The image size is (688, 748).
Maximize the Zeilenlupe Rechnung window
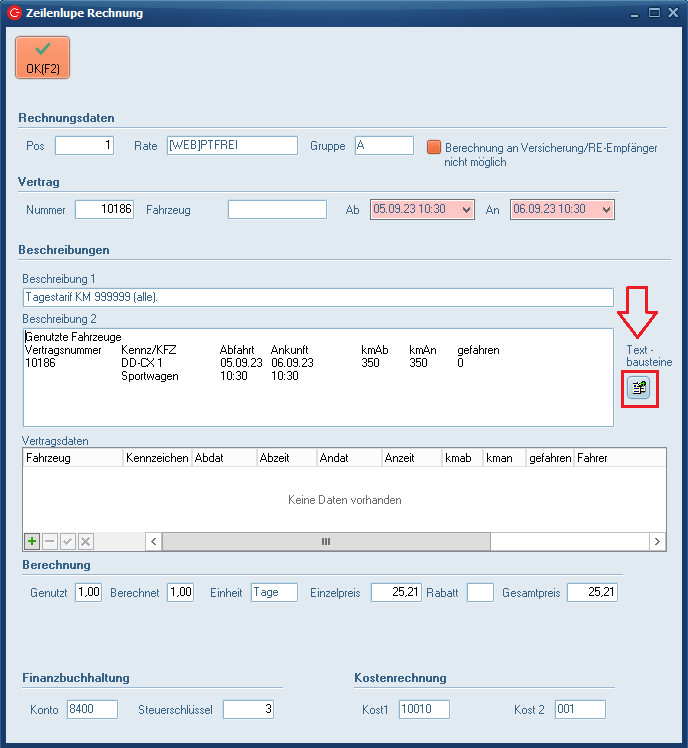pos(654,13)
